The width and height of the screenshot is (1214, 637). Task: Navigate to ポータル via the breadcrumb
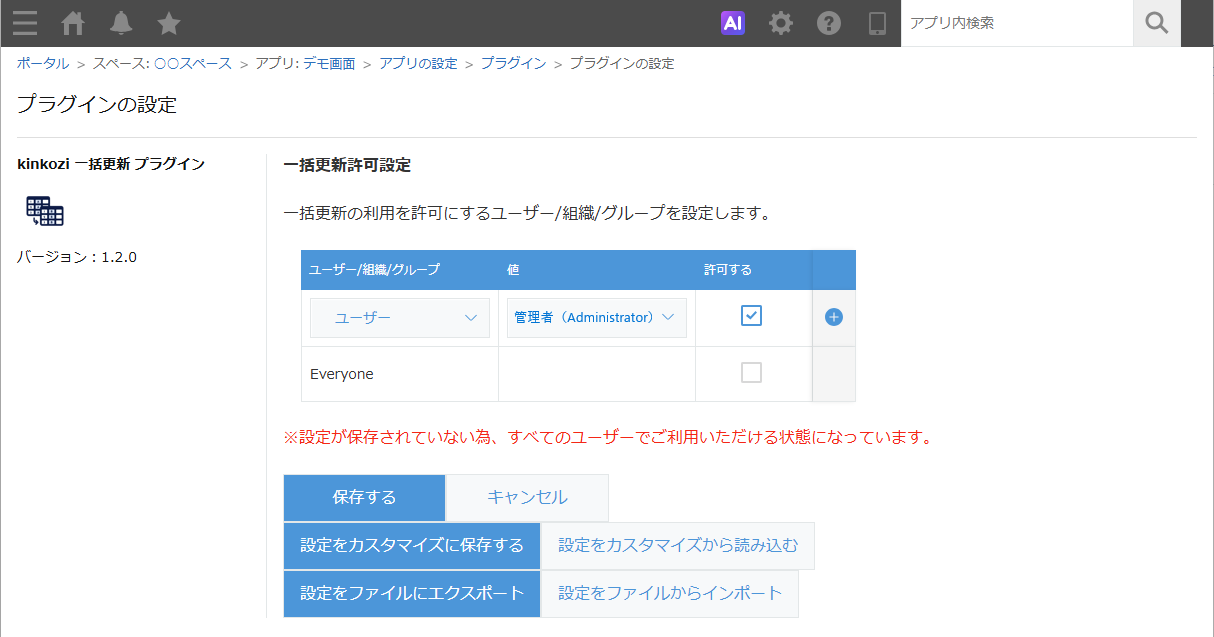pyautogui.click(x=41, y=62)
